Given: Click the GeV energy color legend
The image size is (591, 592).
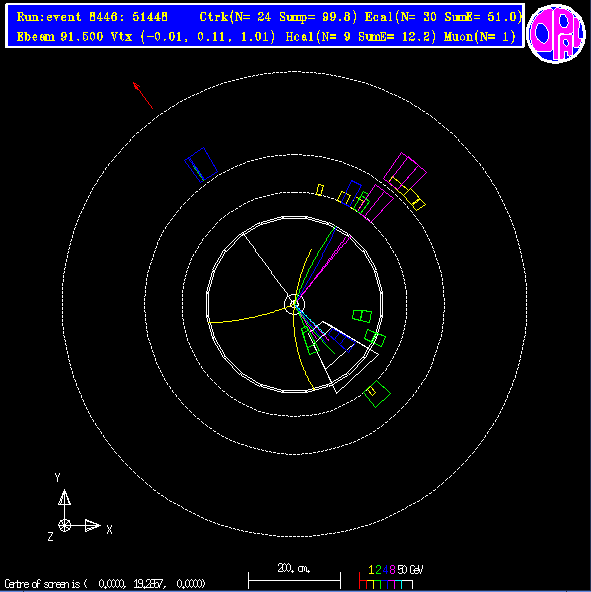Looking at the screenshot, I should 391,577.
